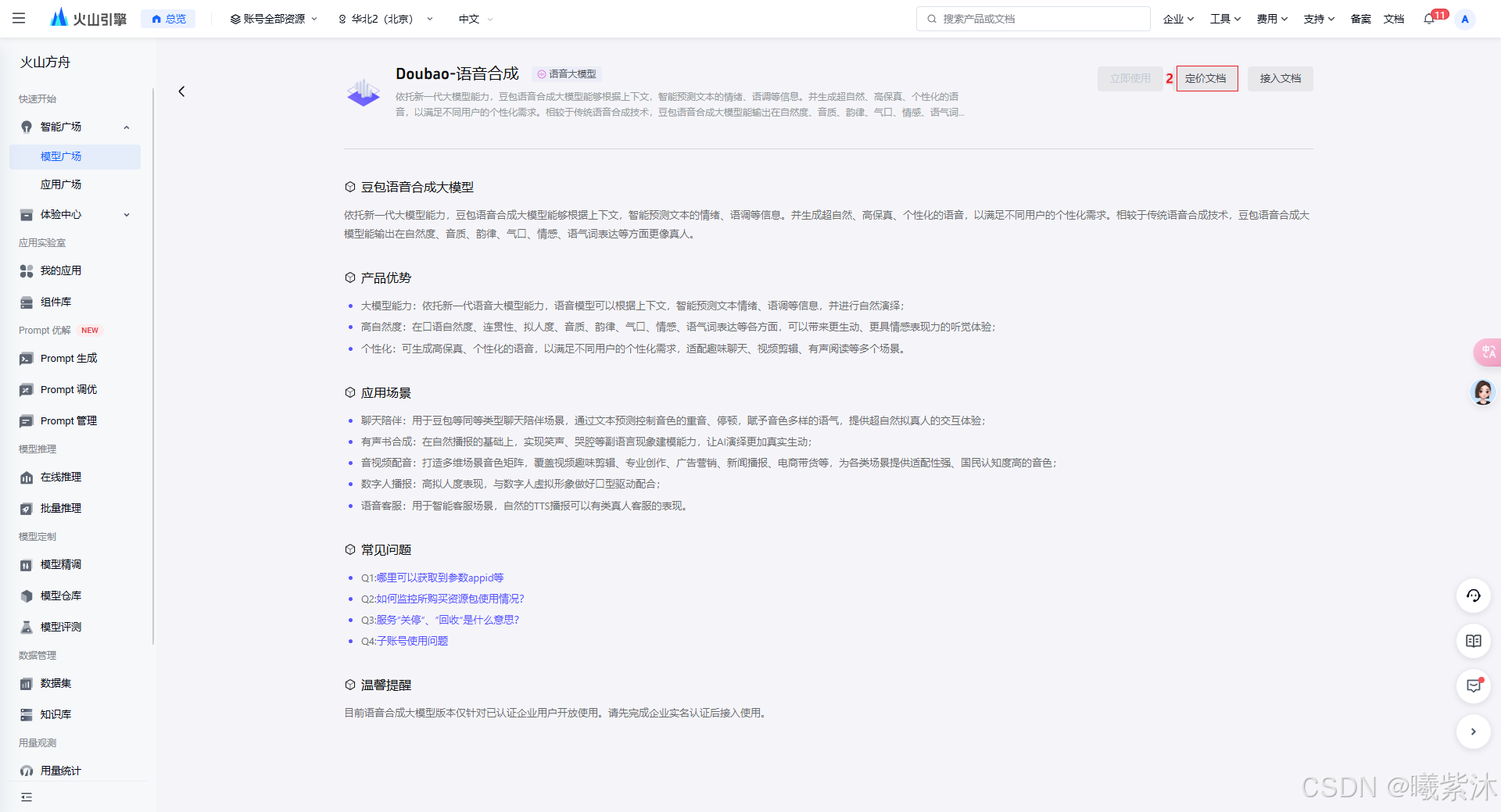This screenshot has width=1501, height=812.
Task: Open the 工具 menu
Action: pos(1225,19)
